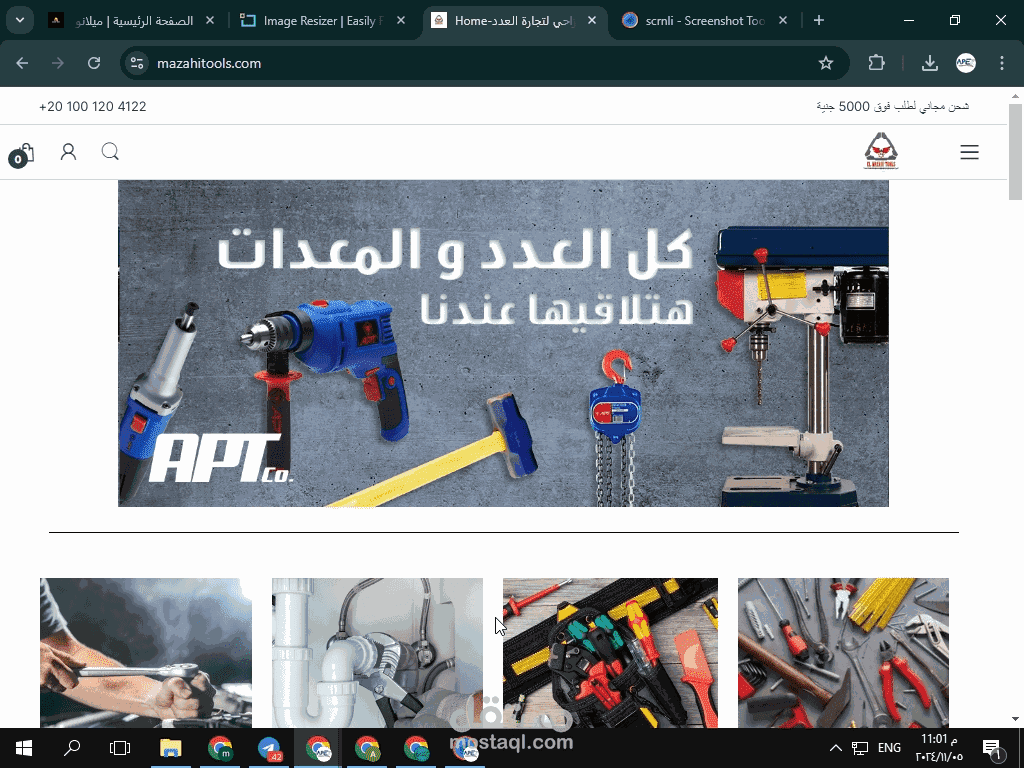Click the page vertical scrollbar thumb
Screen dimensions: 1024x768
pos(1015,152)
